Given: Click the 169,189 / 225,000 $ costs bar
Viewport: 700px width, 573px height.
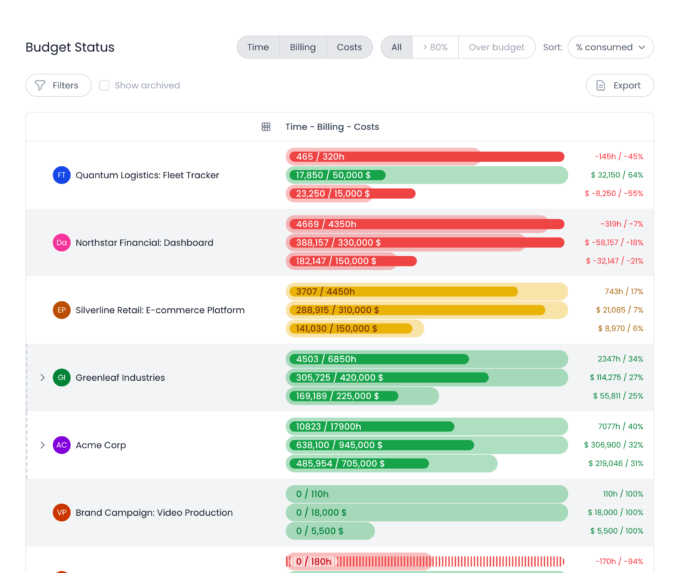Looking at the screenshot, I should 362,396.
